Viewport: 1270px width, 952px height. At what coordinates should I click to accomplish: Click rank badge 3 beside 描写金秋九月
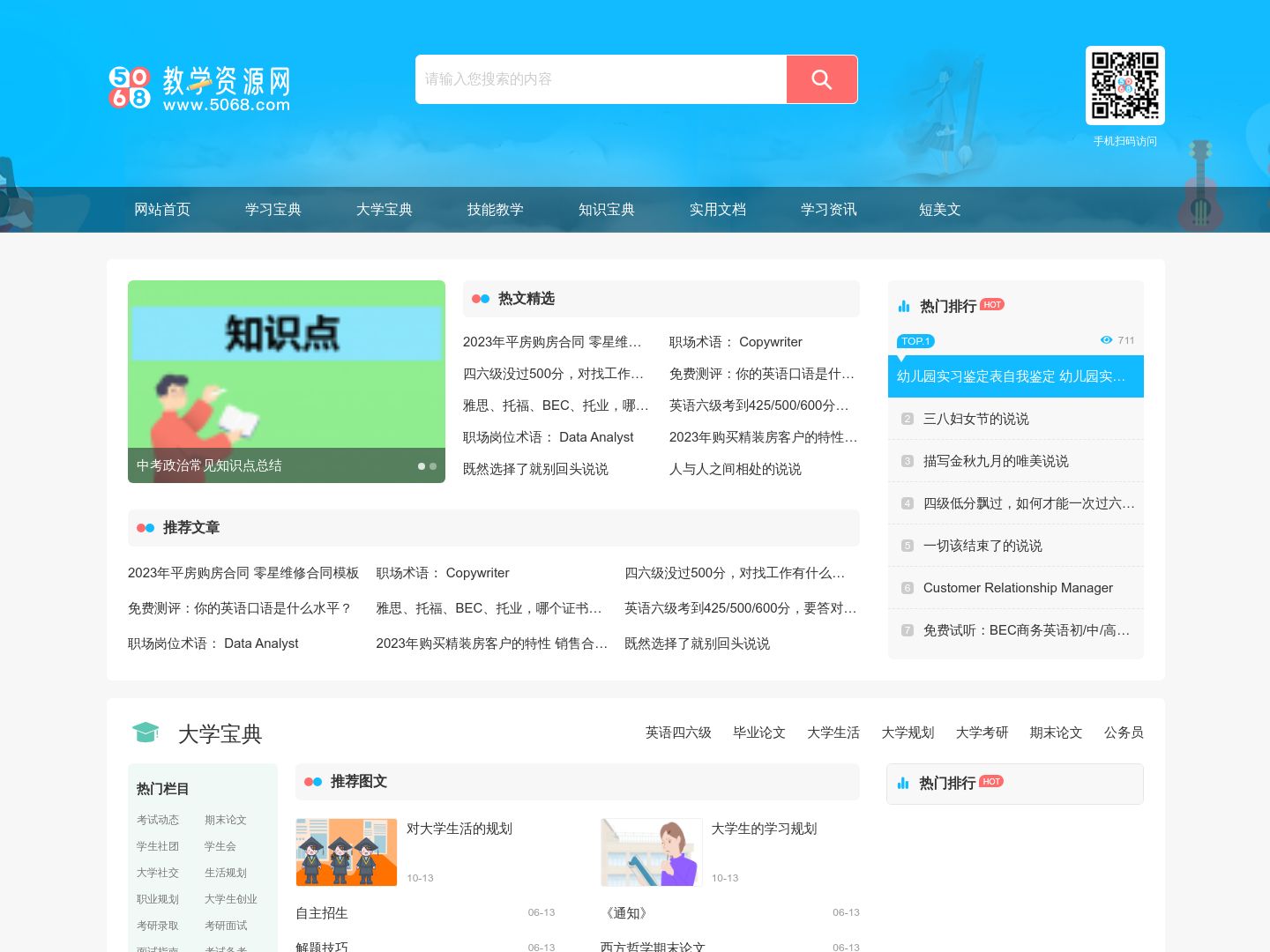point(907,461)
